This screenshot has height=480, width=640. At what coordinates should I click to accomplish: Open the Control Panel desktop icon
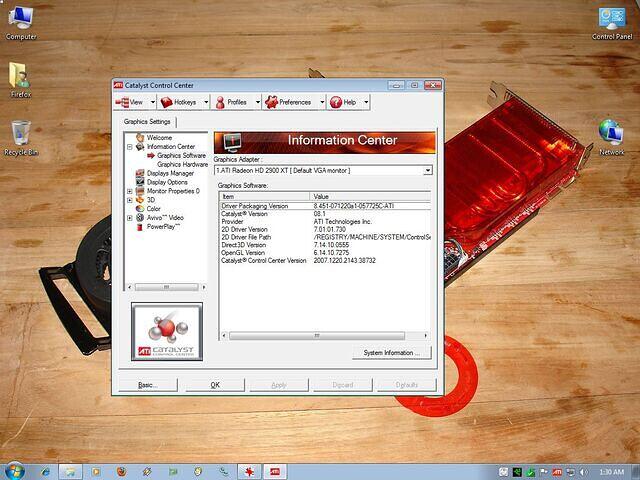coord(612,23)
